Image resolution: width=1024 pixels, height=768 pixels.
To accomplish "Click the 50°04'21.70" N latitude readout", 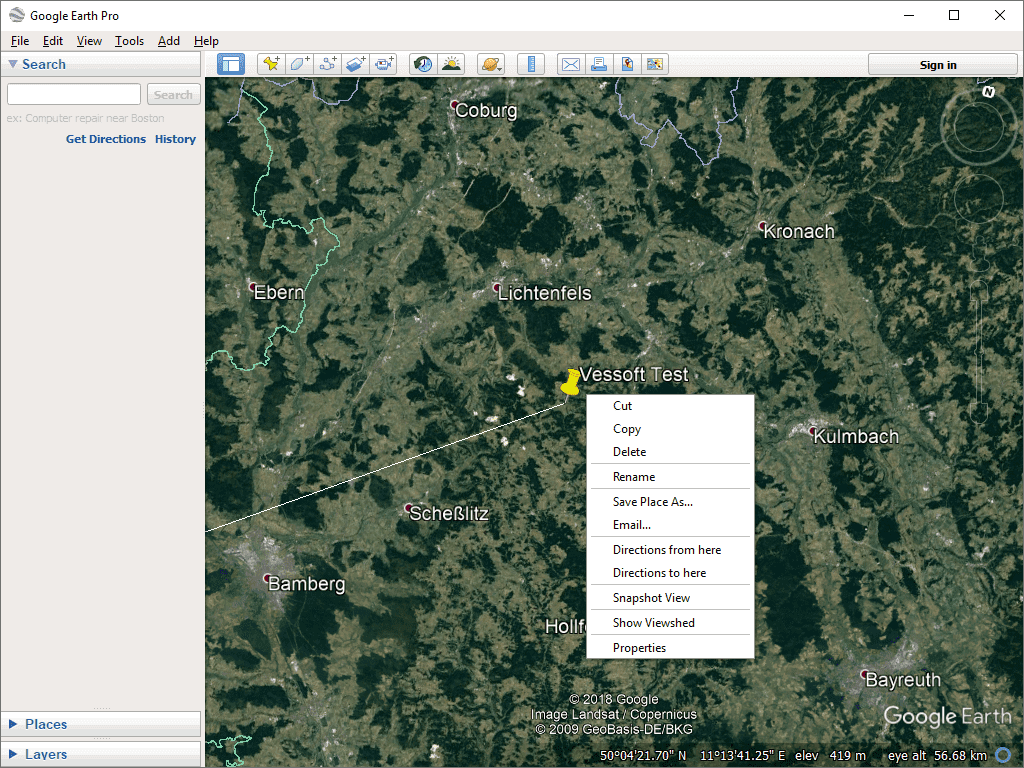I will (x=643, y=756).
